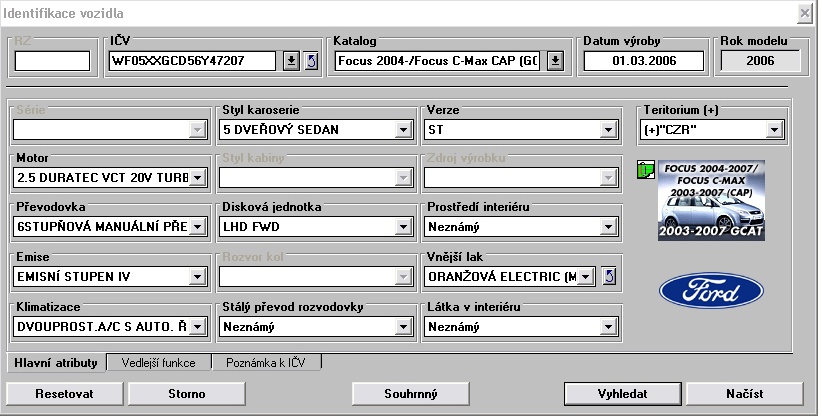Open the Motor dropdown list
This screenshot has height=419, width=822.
coord(197,178)
